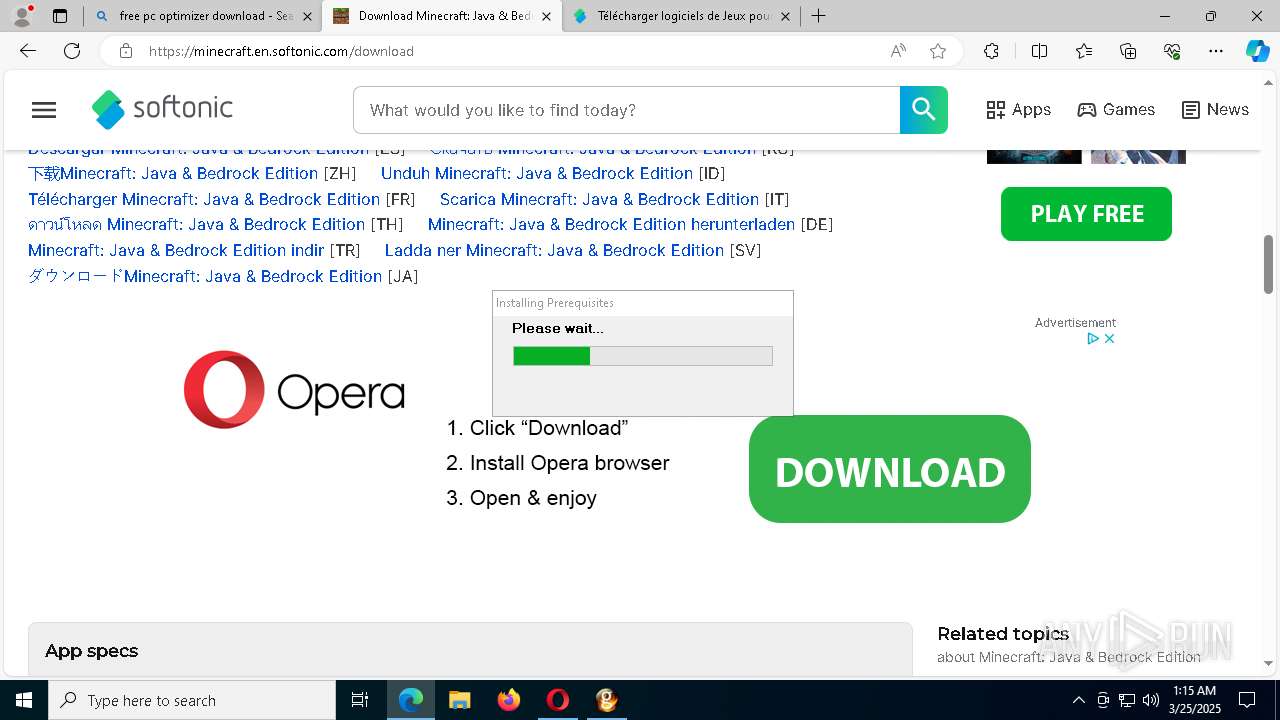Close the Download Minecraft tab

[546, 16]
